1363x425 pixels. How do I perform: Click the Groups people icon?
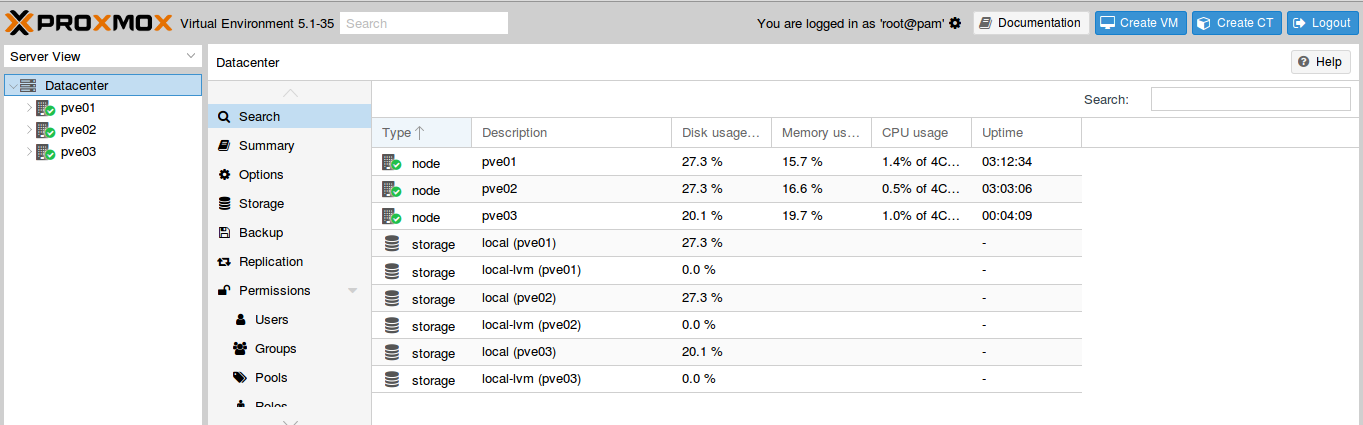pos(240,349)
